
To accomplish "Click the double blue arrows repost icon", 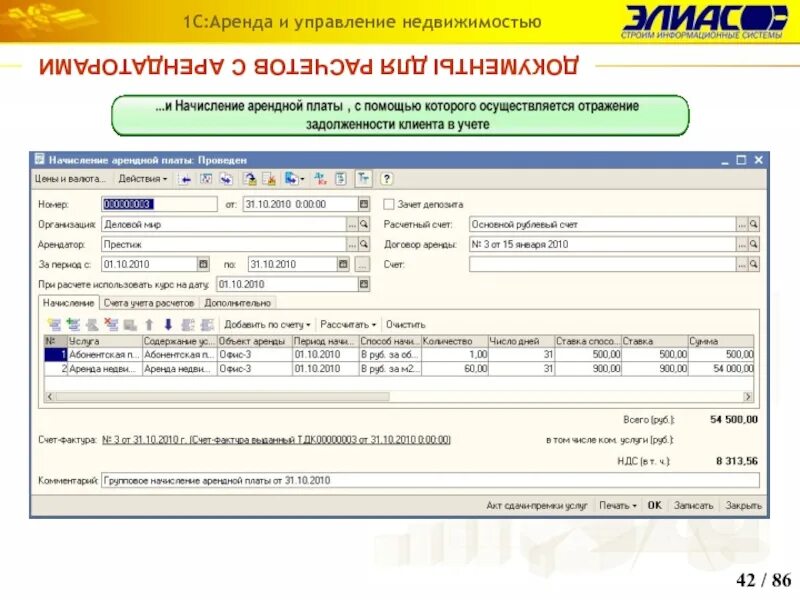I will (226, 179).
